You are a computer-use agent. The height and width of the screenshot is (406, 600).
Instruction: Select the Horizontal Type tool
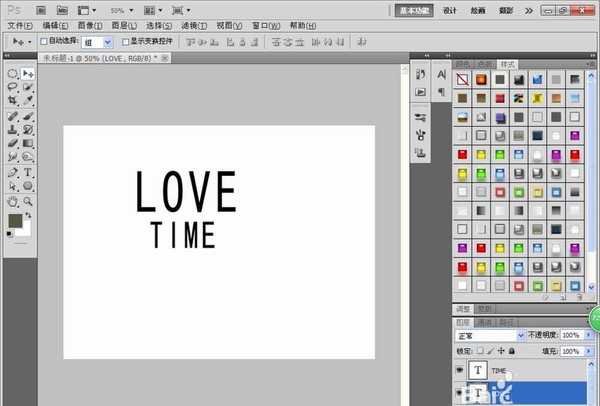click(28, 172)
